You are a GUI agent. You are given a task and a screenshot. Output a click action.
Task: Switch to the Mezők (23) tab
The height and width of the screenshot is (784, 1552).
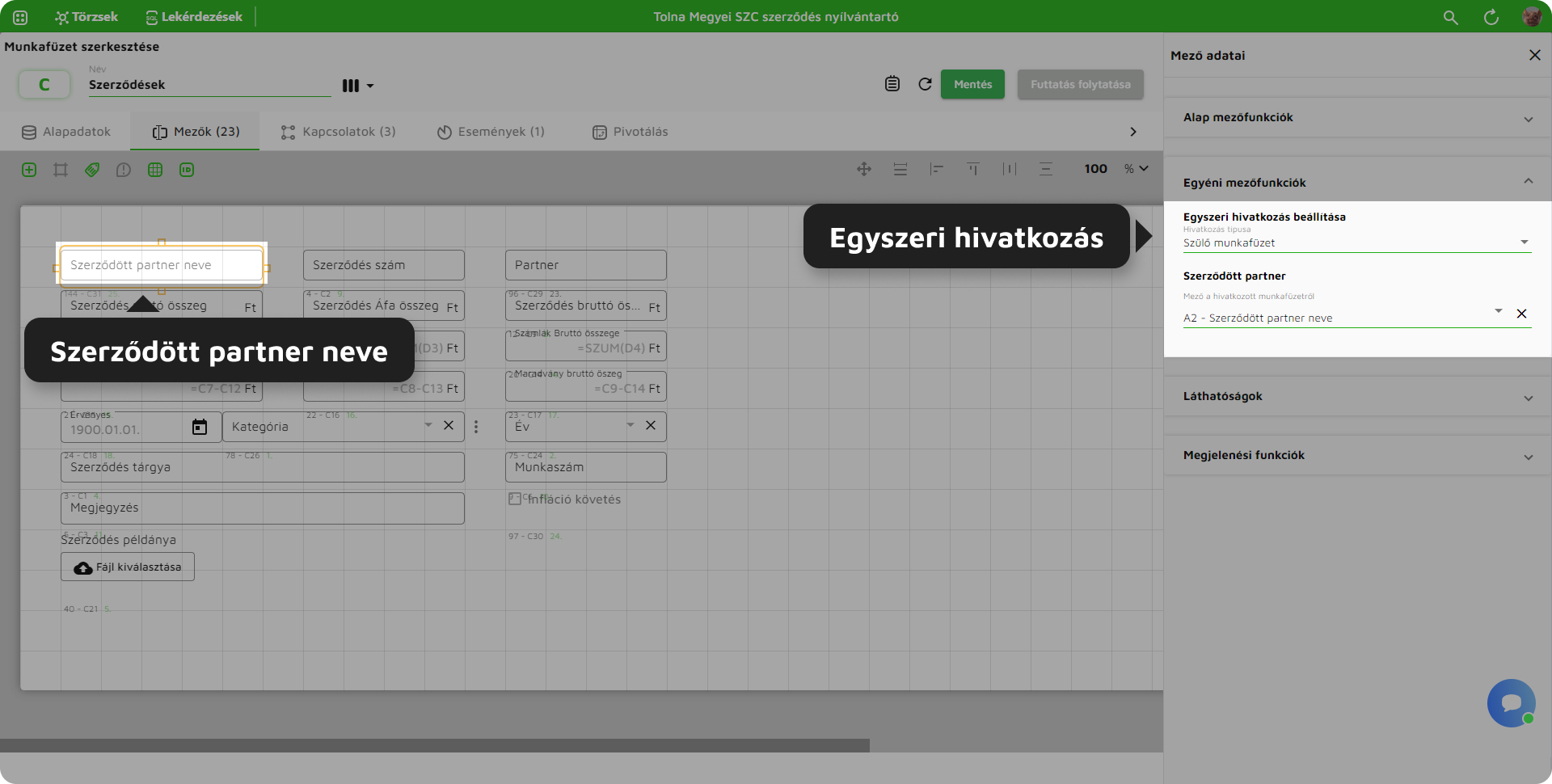(196, 132)
